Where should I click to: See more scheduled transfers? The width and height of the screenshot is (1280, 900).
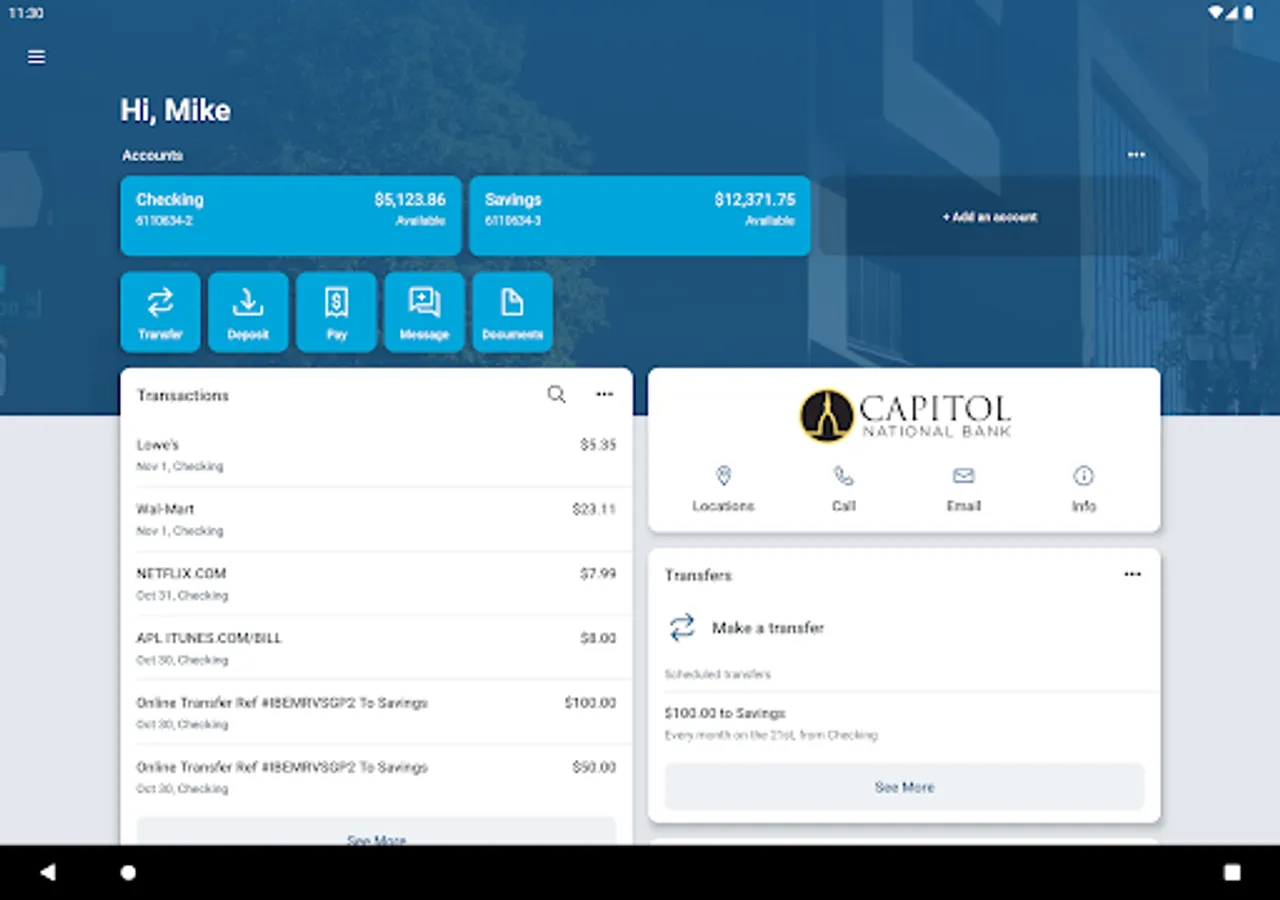[904, 787]
